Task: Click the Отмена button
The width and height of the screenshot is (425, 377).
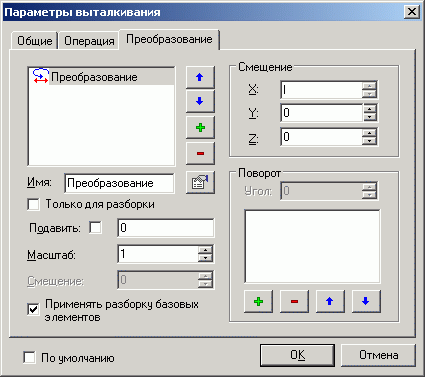Action: pos(378,355)
